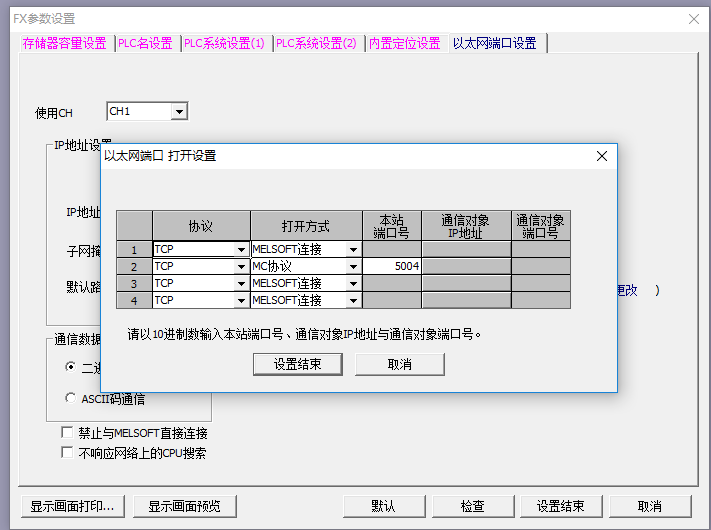Check 禁止与MELSOFT直接连接 checkbox
Image resolution: width=711 pixels, height=530 pixels.
click(68, 434)
